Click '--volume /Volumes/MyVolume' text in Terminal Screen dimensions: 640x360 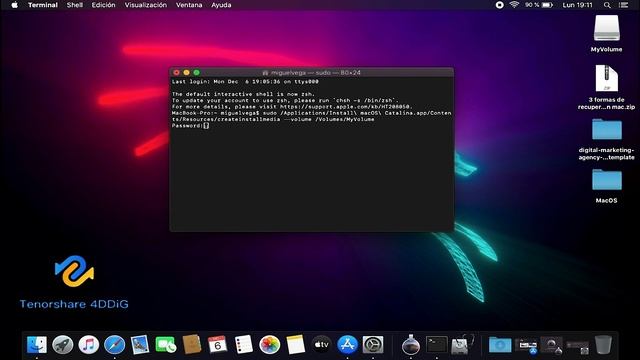[329, 119]
